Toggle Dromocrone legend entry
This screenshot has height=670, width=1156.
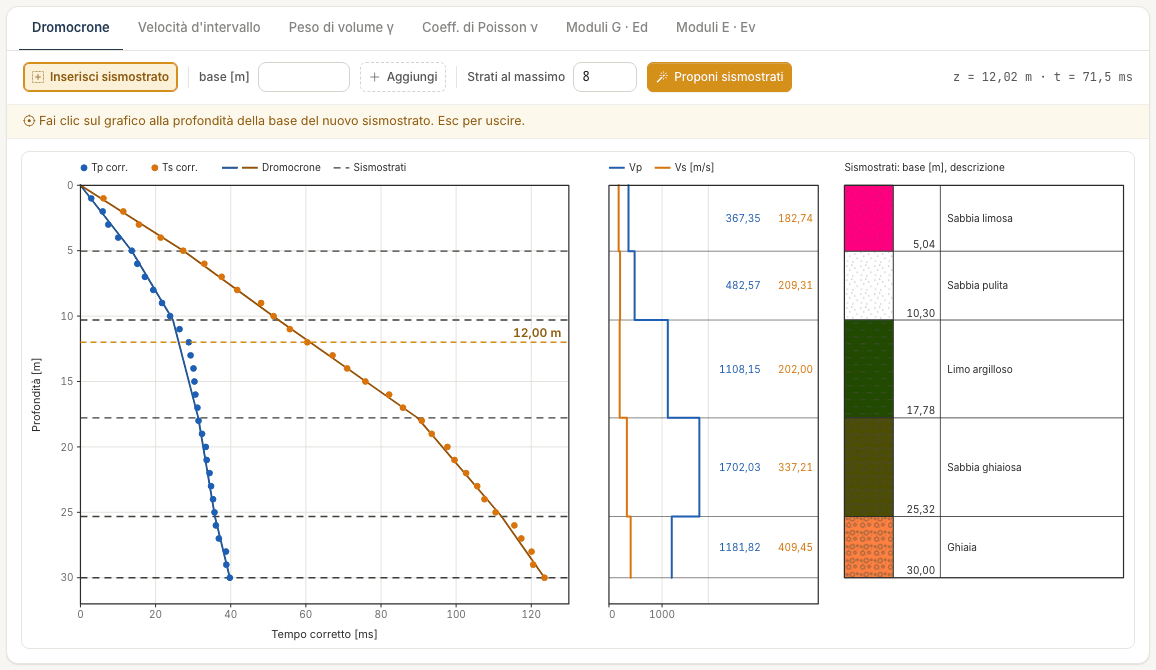tap(271, 167)
